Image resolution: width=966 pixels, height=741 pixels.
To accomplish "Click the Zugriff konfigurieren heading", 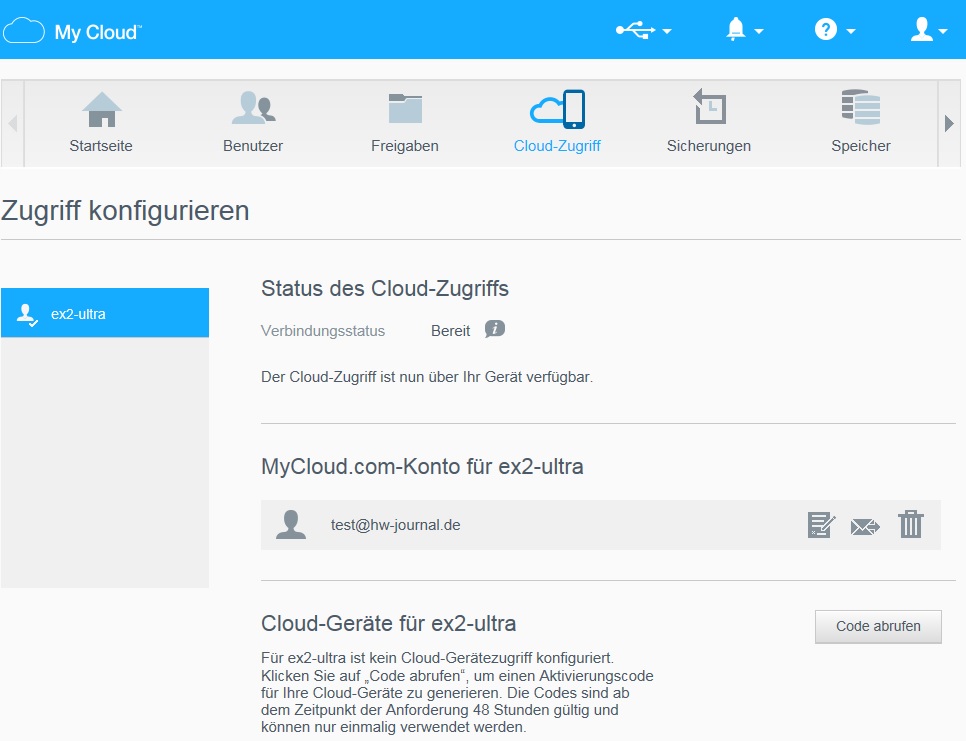I will pyautogui.click(x=125, y=211).
